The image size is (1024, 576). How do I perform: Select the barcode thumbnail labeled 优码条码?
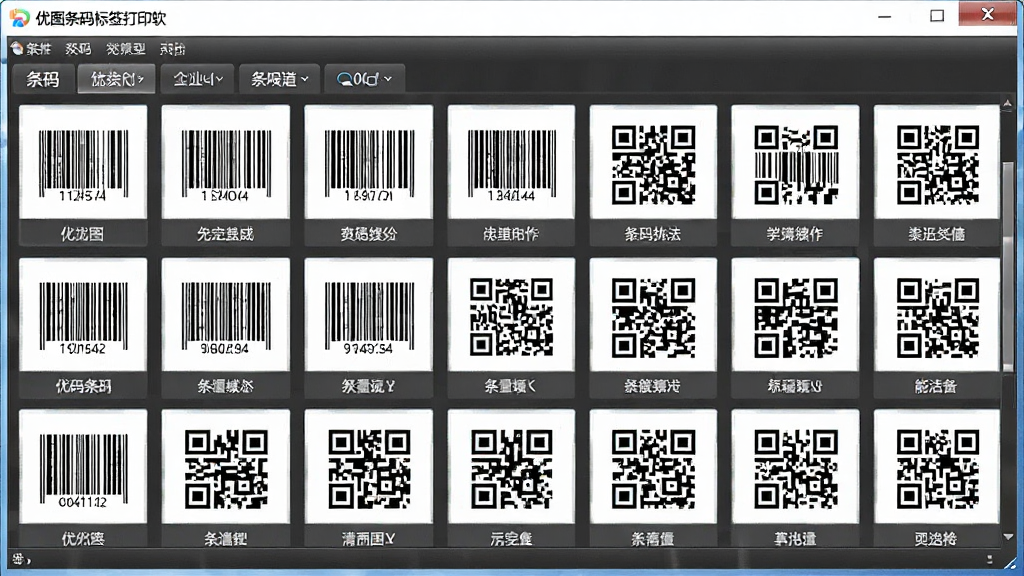pos(83,328)
